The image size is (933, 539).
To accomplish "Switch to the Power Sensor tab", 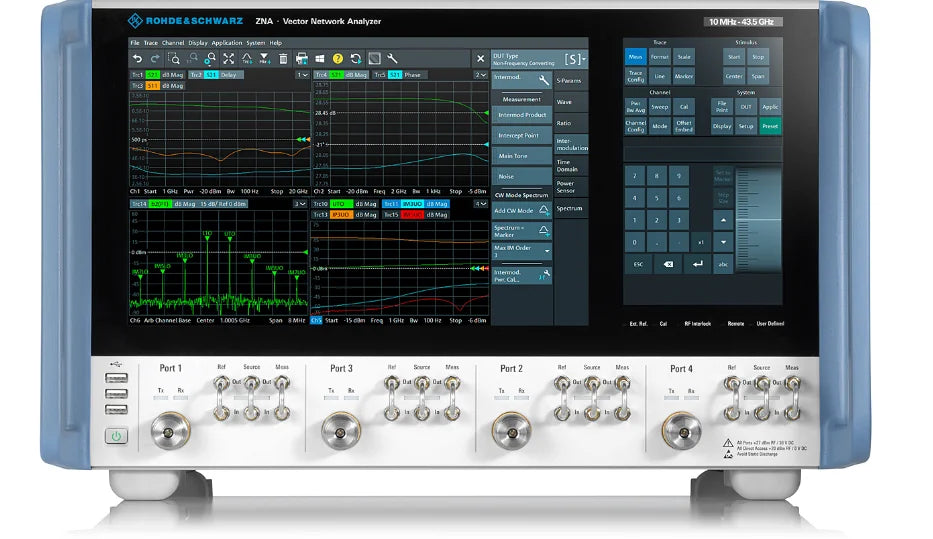I will coord(570,187).
